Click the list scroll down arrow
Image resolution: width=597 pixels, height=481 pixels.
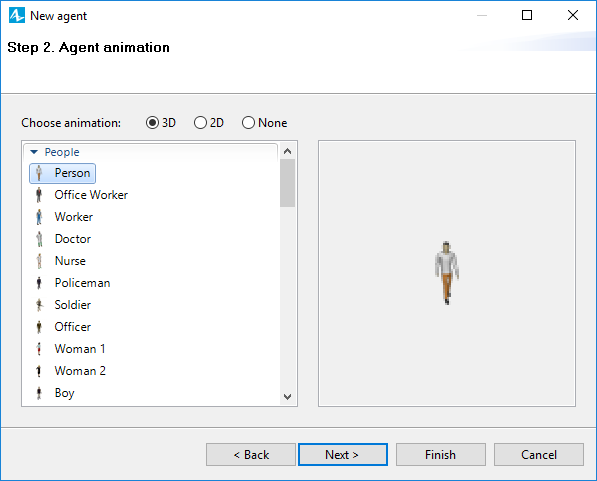[x=287, y=397]
